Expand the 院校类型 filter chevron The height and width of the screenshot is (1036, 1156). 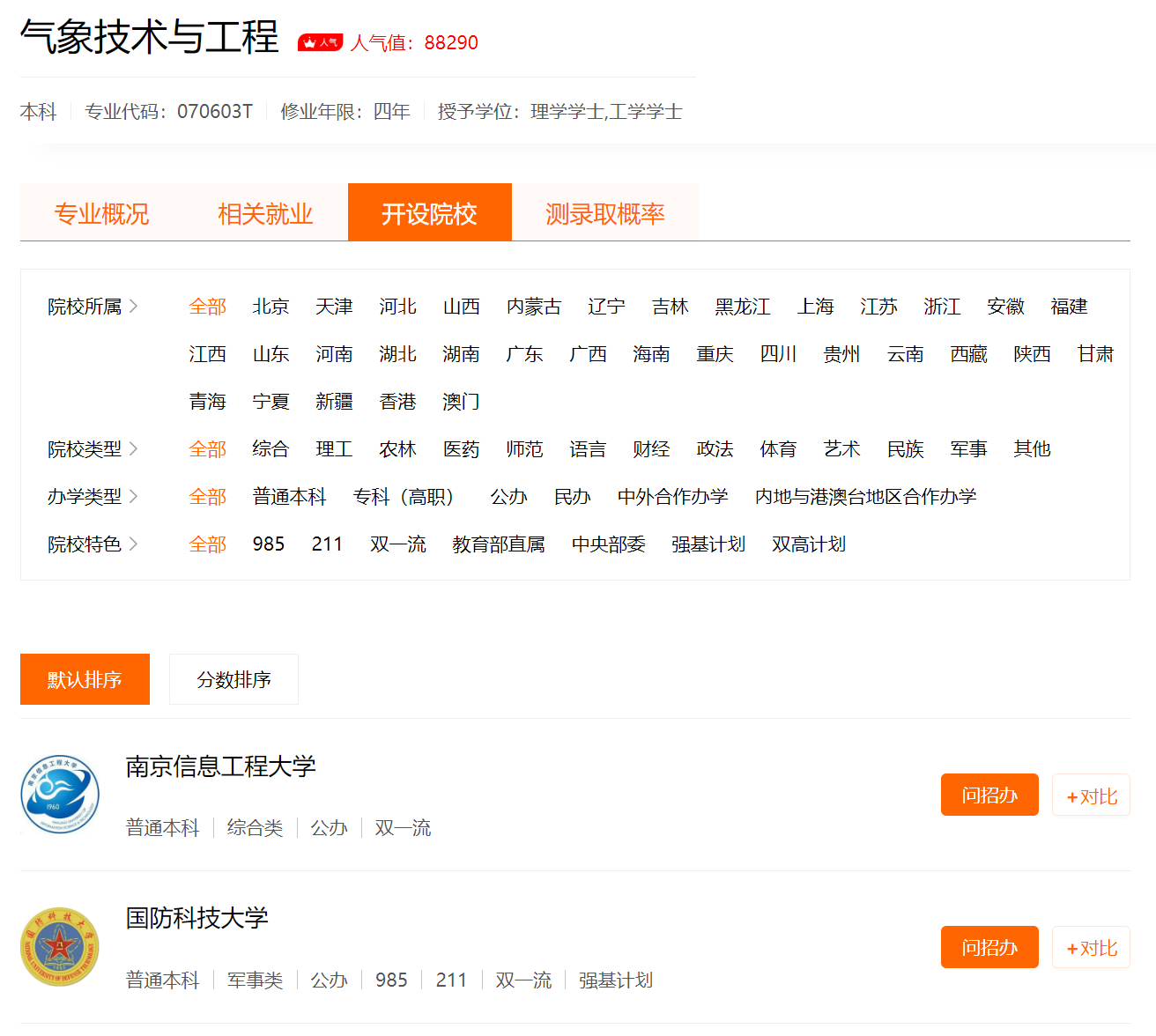133,449
